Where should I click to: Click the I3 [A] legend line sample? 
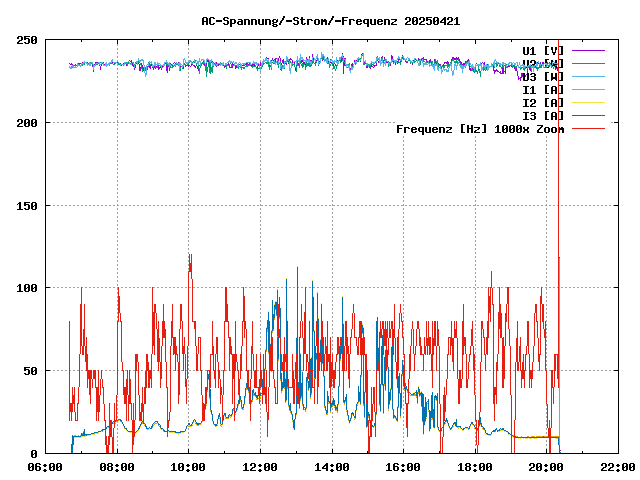(x=589, y=115)
